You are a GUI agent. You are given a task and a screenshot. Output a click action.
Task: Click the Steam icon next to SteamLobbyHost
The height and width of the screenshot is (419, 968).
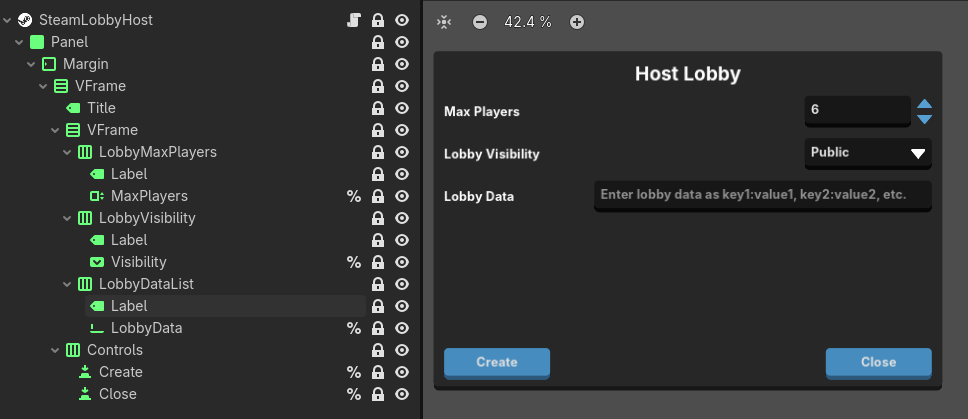pos(25,20)
